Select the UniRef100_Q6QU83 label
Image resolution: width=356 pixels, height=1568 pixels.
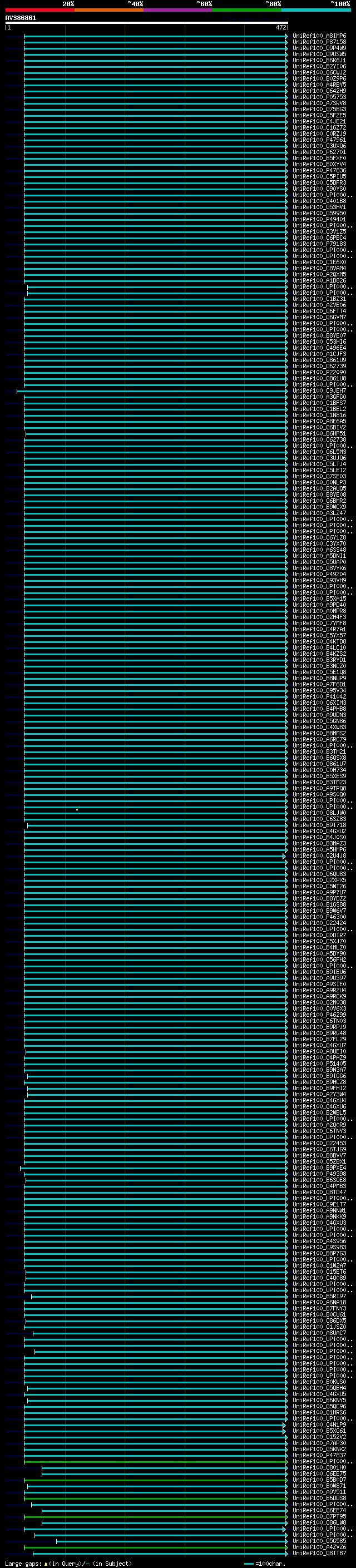pyautogui.click(x=319, y=874)
